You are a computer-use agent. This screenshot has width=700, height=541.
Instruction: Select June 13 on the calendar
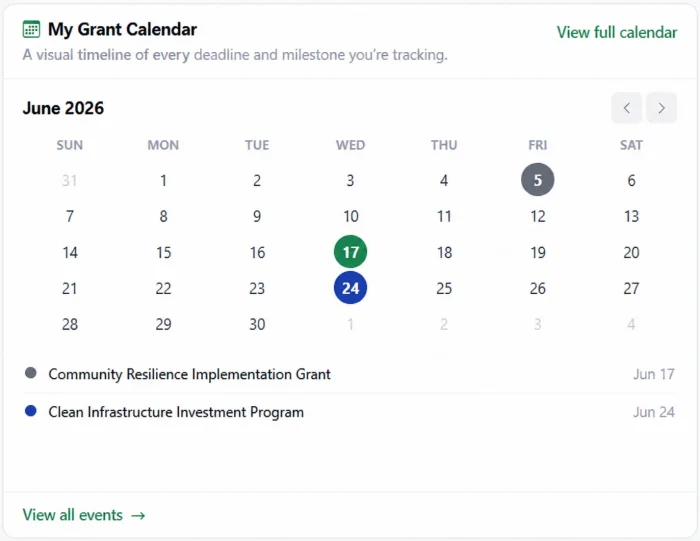(631, 216)
